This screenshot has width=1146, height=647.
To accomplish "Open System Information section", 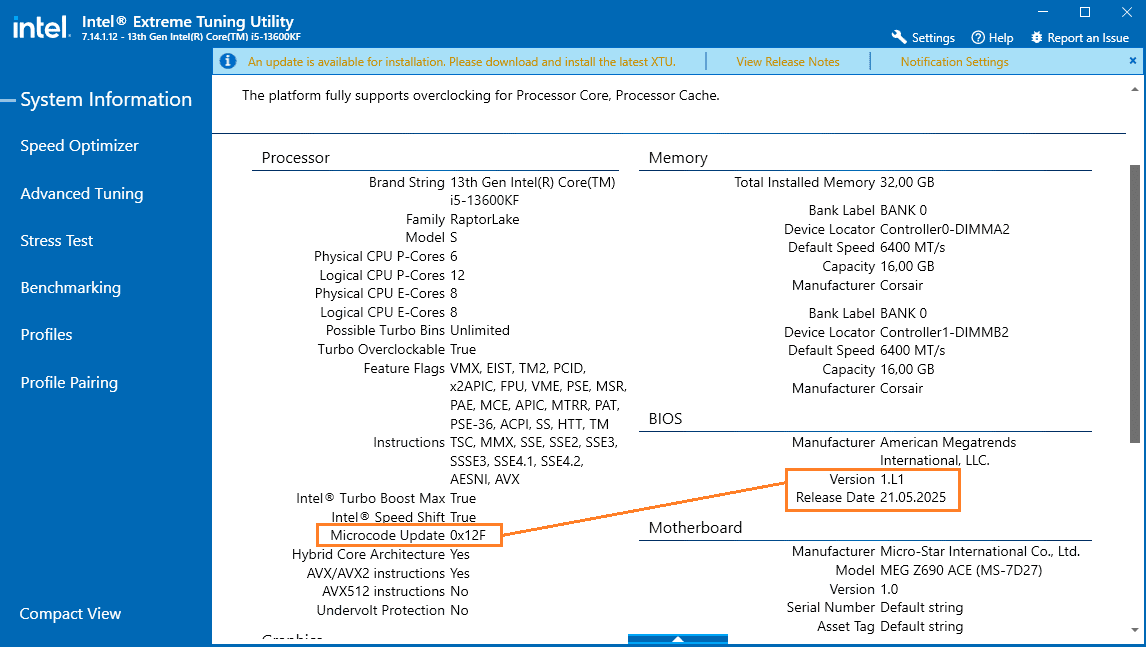I will click(106, 99).
